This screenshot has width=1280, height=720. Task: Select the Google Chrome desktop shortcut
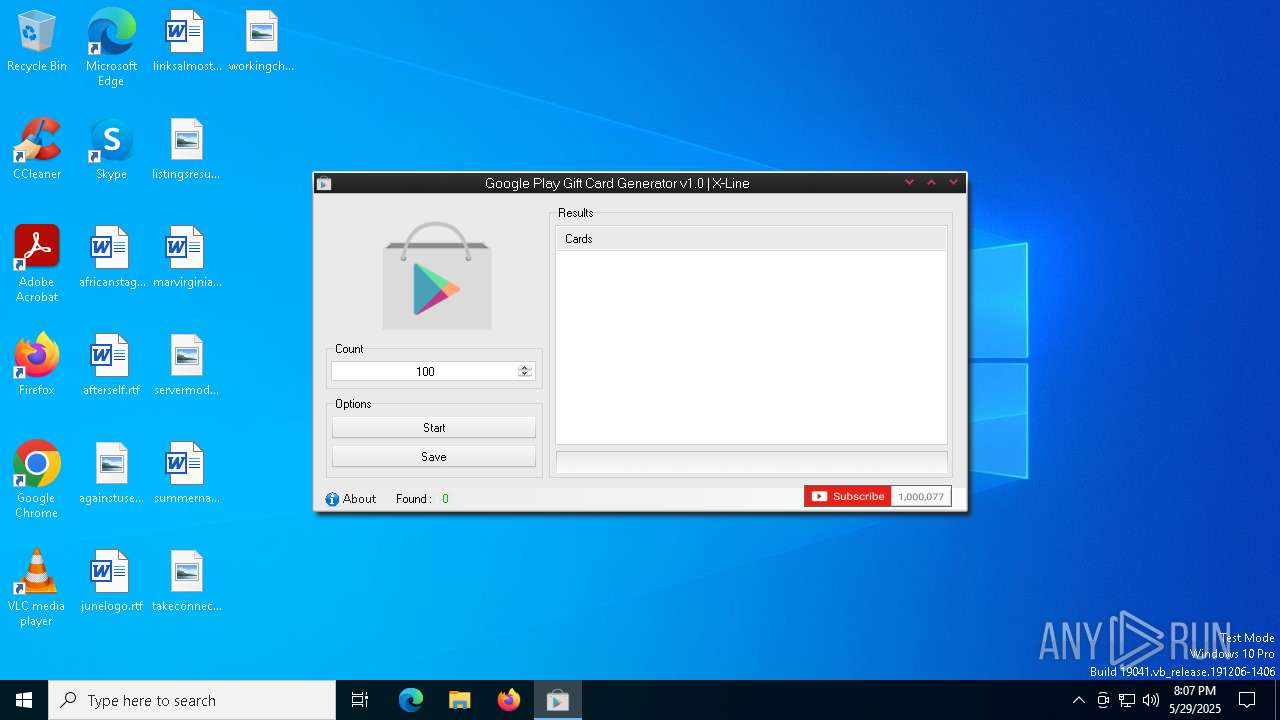(37, 480)
